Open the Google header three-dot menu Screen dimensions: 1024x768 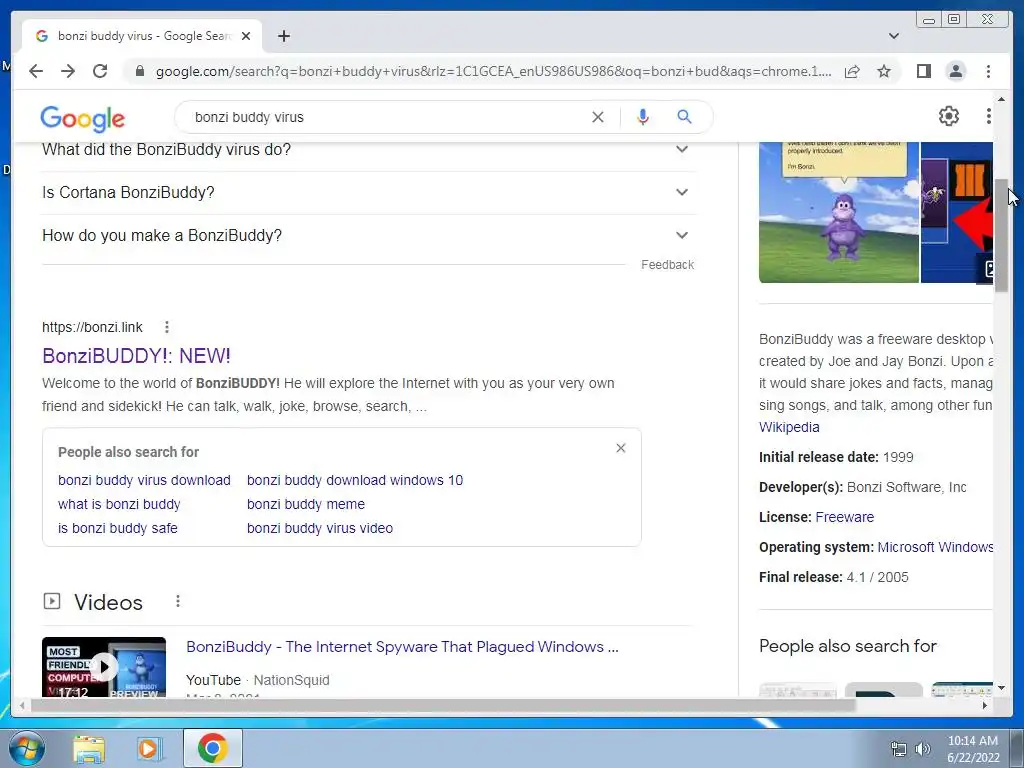pos(989,116)
